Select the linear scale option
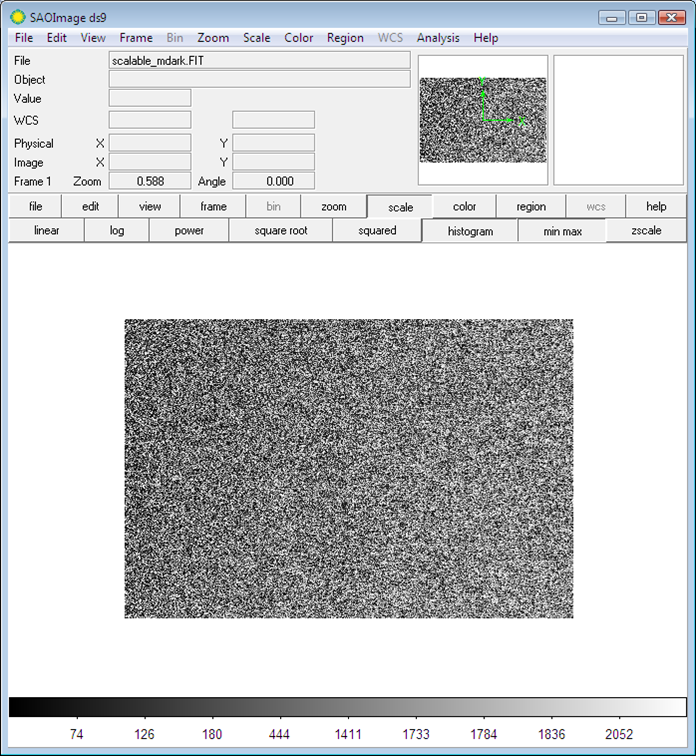696x756 pixels. pyautogui.click(x=46, y=231)
